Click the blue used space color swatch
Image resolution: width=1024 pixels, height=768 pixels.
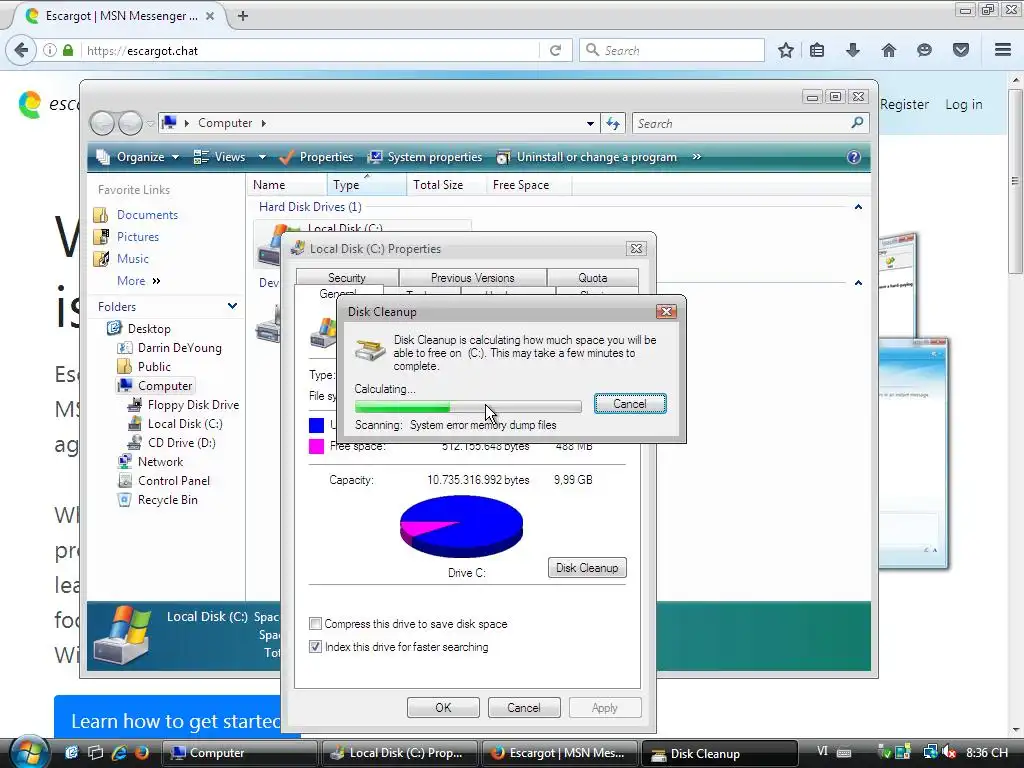click(x=317, y=425)
